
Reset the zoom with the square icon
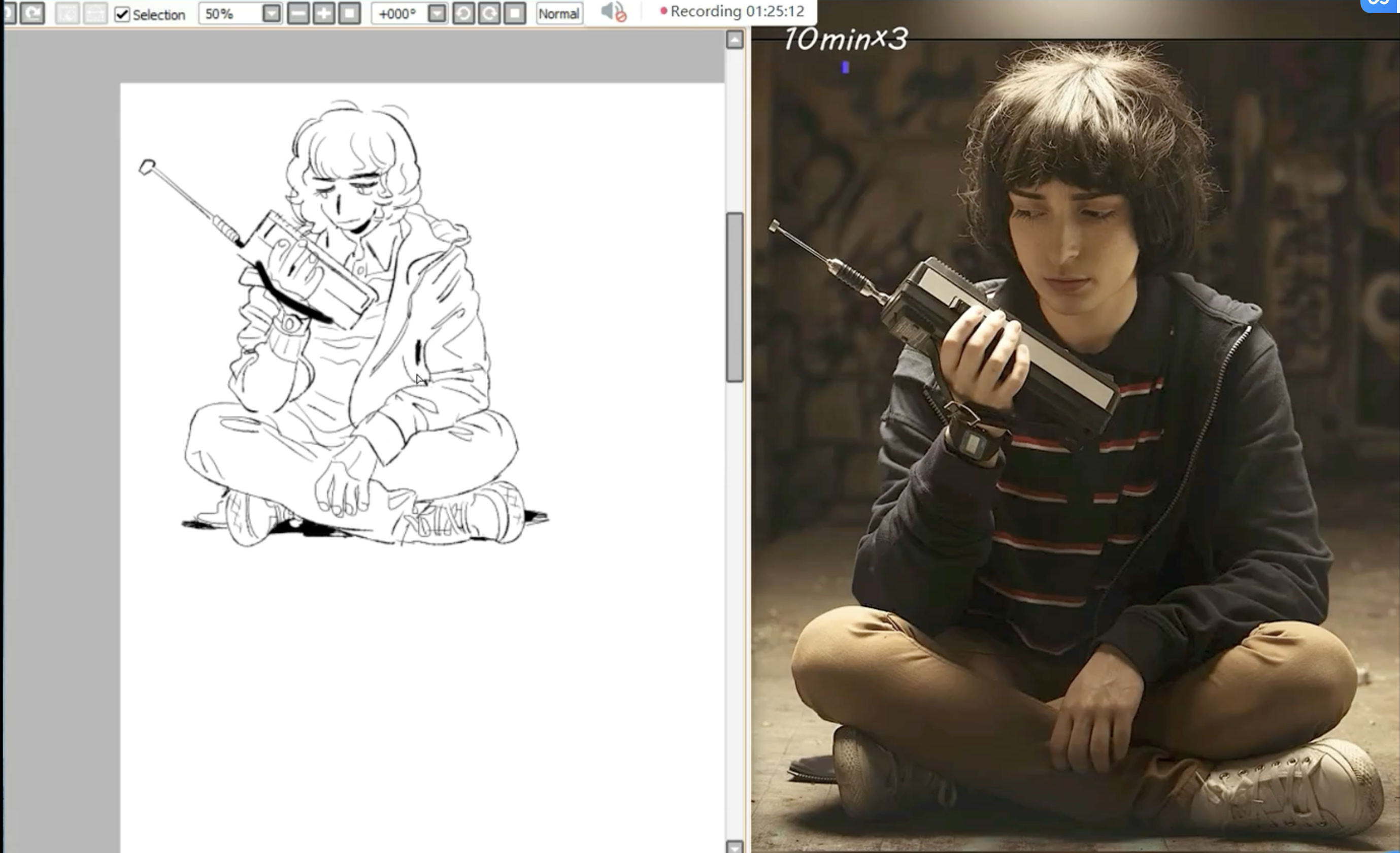(x=349, y=13)
